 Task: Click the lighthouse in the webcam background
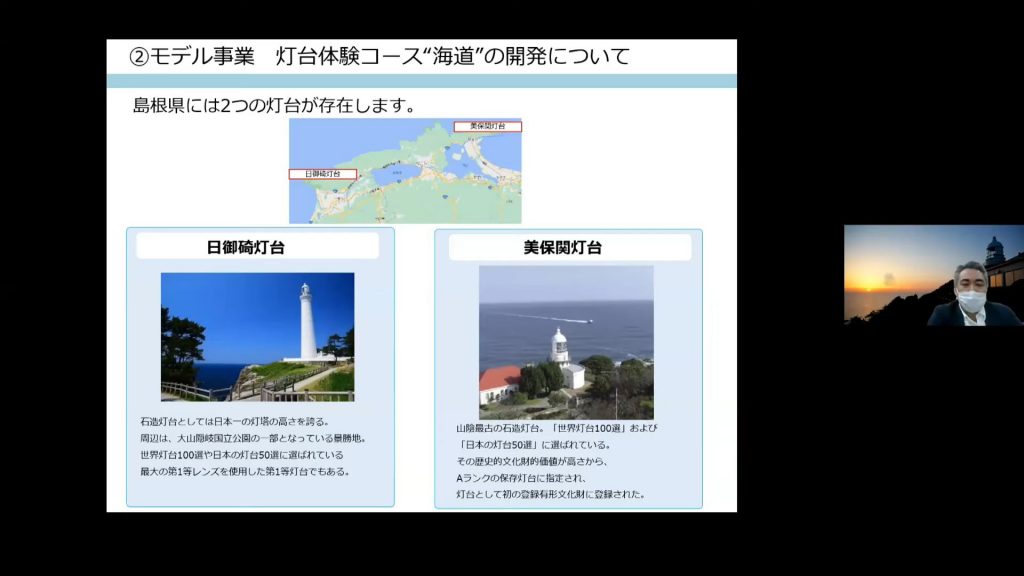coord(994,252)
